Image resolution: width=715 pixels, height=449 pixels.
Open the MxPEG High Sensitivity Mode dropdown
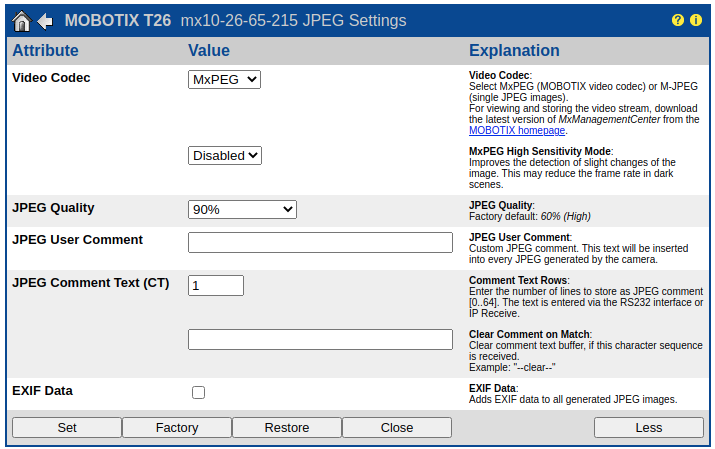coord(225,155)
